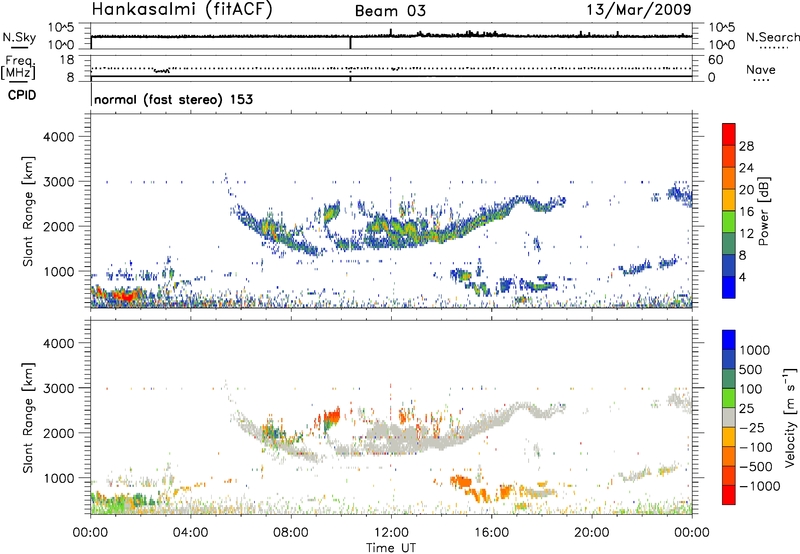
Task: Click the Time UT axis title
Action: (391, 548)
